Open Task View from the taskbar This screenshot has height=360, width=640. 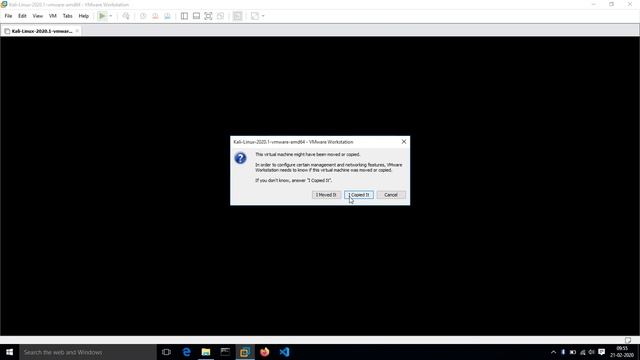click(166, 352)
